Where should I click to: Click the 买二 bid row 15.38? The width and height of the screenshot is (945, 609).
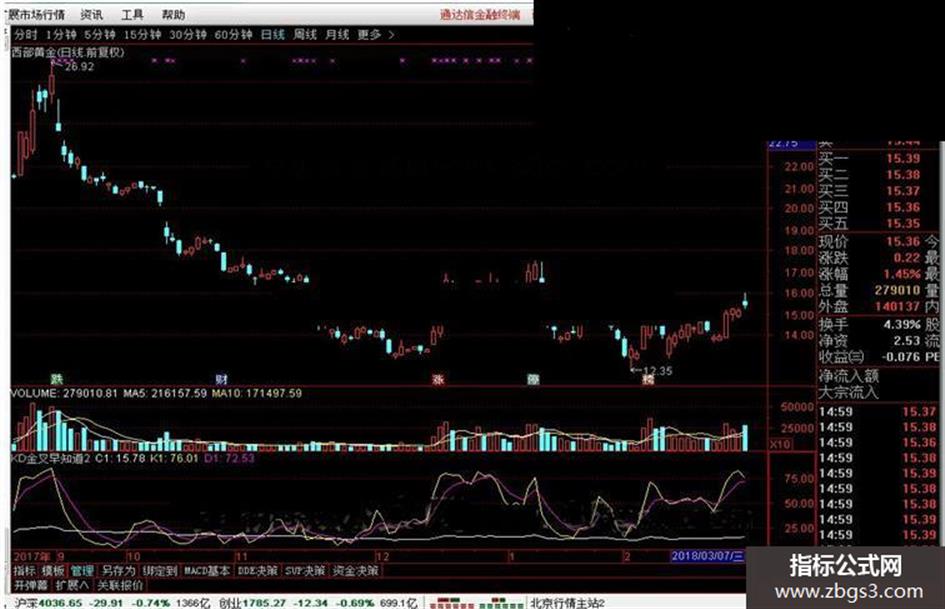tap(870, 175)
